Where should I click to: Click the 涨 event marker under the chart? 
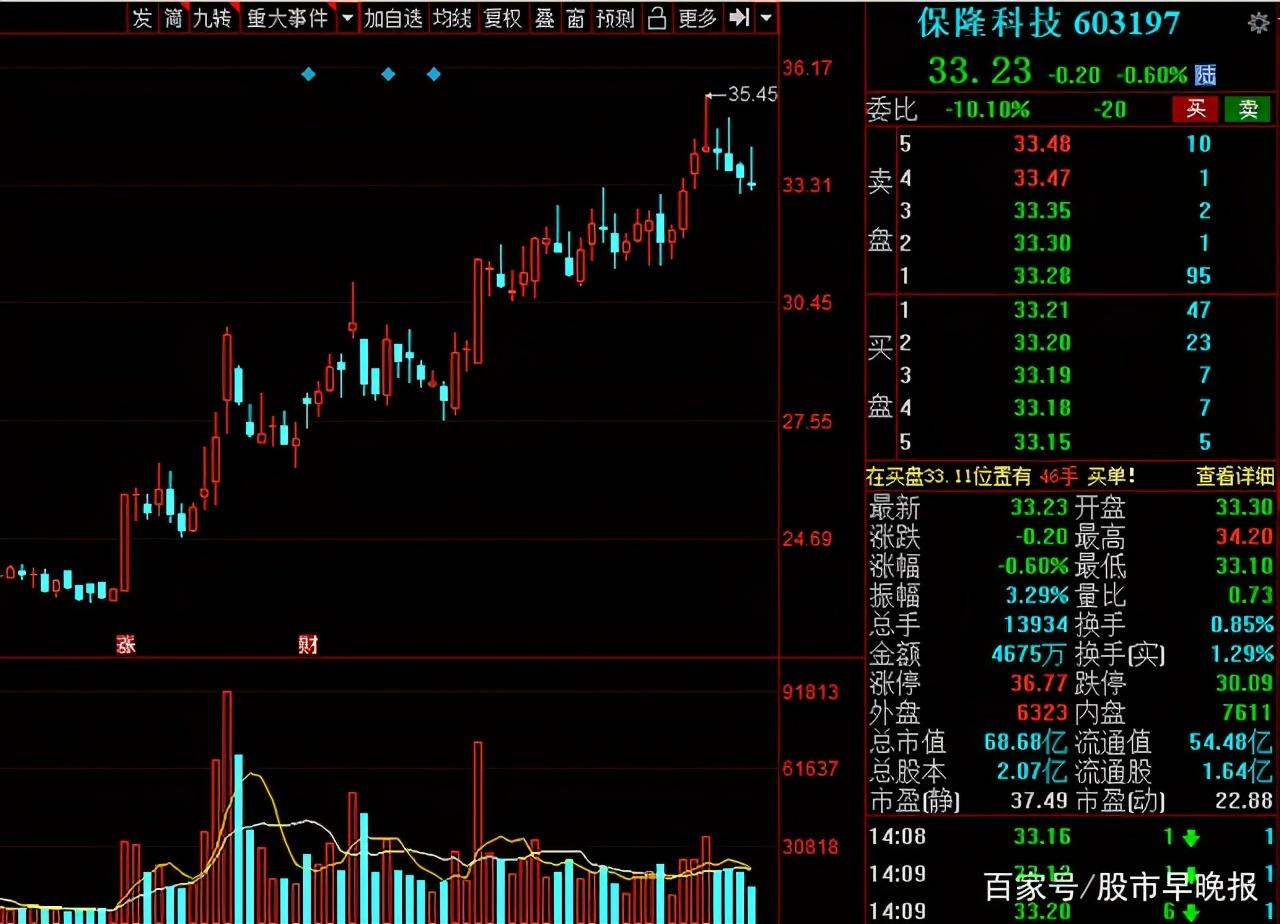[x=126, y=645]
